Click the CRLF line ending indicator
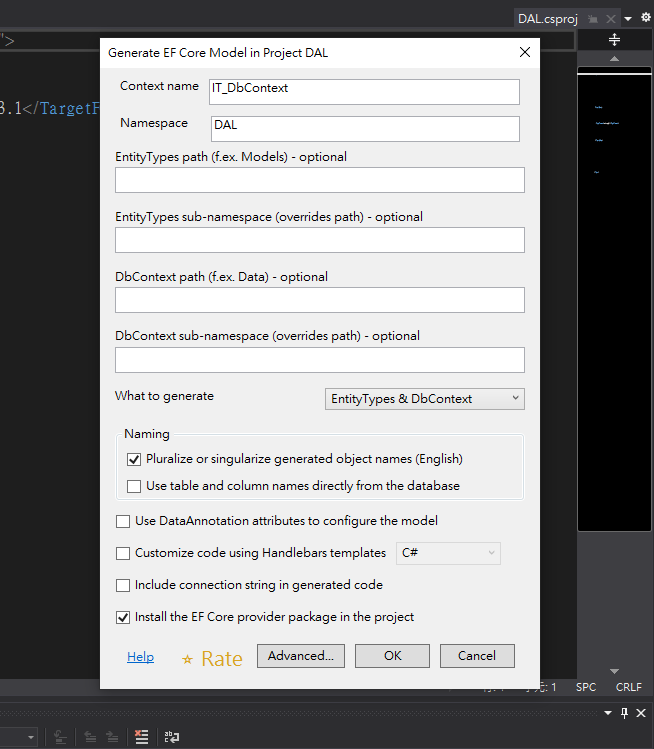The image size is (654, 749). point(628,687)
